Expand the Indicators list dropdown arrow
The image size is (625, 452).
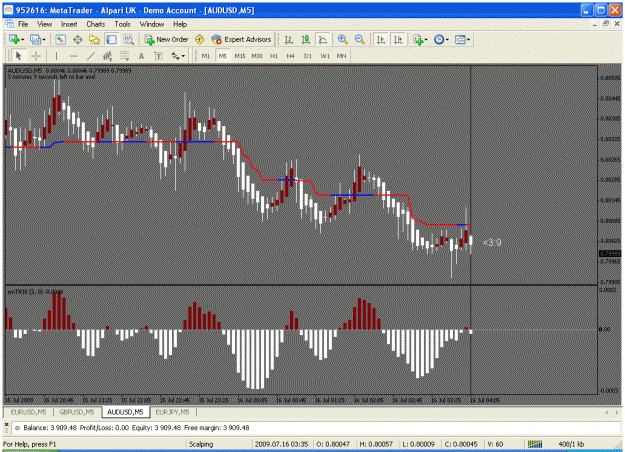426,39
